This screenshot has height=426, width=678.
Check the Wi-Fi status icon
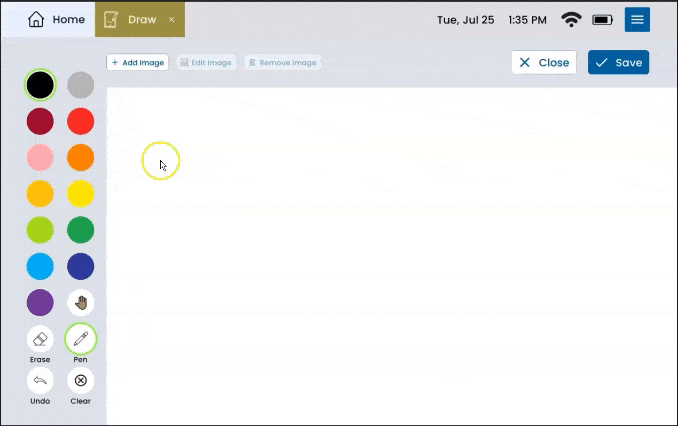(x=571, y=20)
